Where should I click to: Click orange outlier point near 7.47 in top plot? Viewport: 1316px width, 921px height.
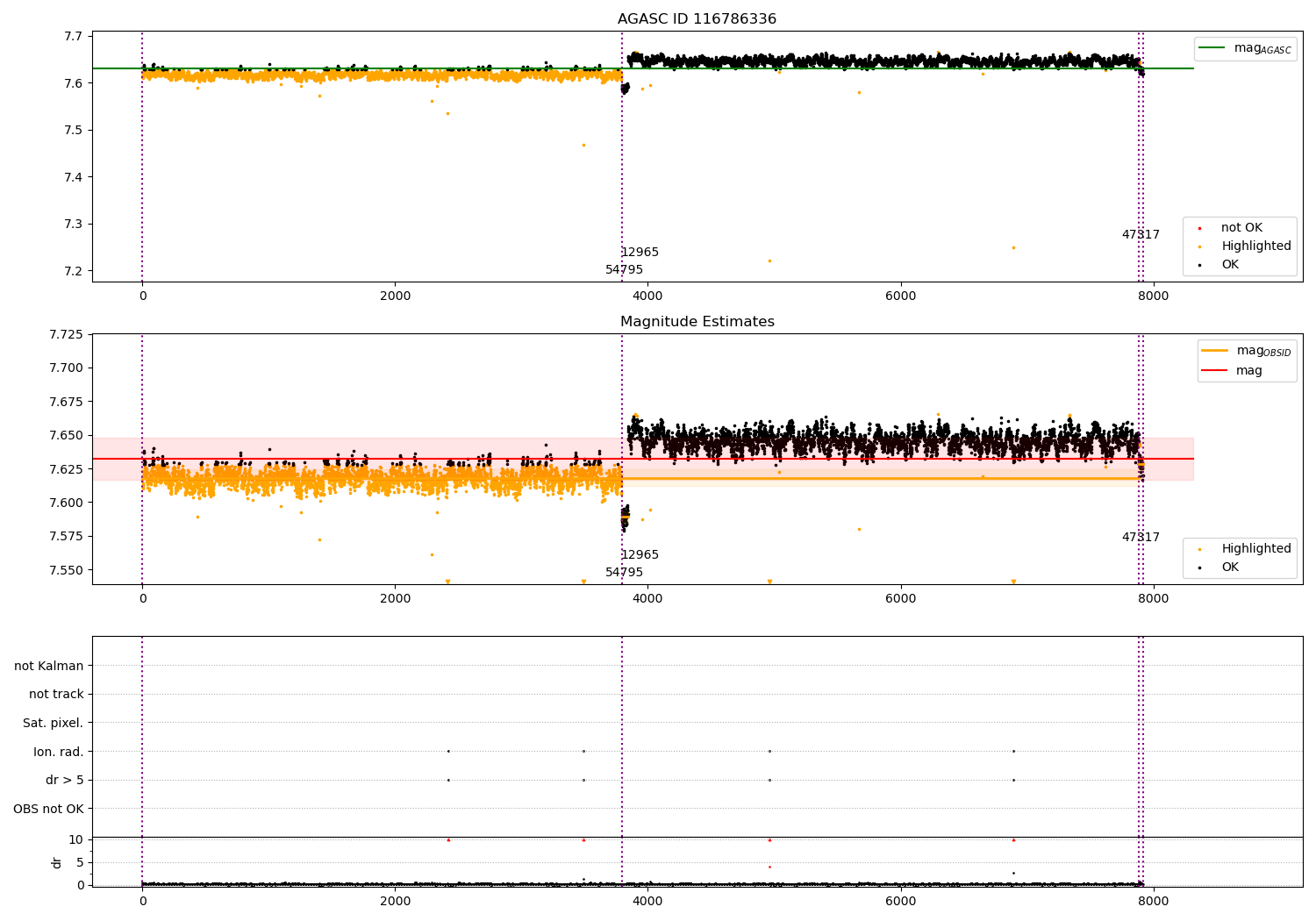pos(583,145)
